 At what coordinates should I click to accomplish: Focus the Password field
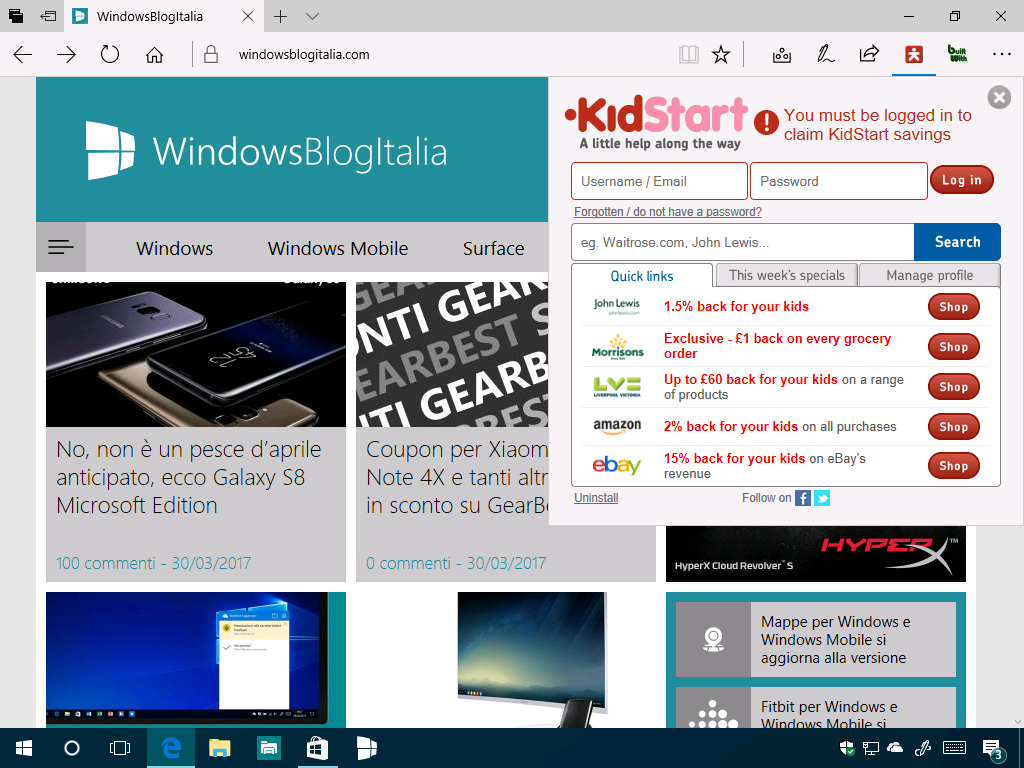839,181
